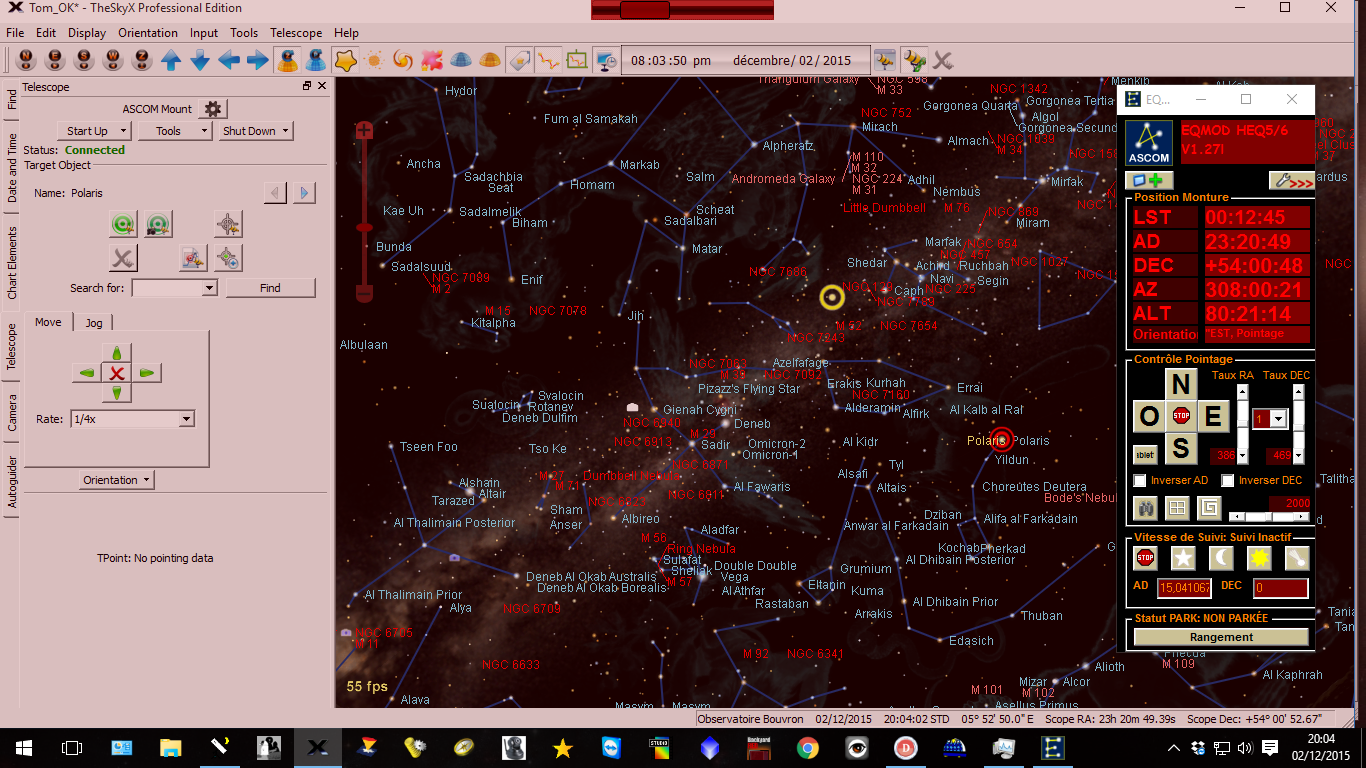Open the EQMOD rate preset dropdown
Image resolution: width=1366 pixels, height=768 pixels.
pyautogui.click(x=1277, y=419)
